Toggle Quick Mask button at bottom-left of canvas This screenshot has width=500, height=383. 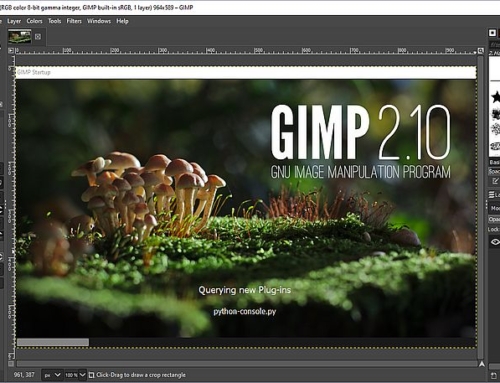[x=11, y=364]
